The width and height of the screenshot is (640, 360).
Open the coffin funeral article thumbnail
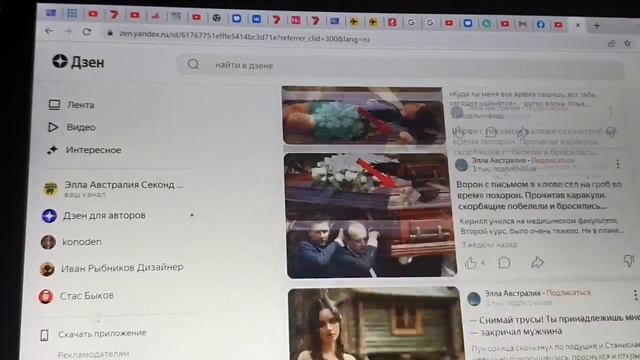point(371,216)
